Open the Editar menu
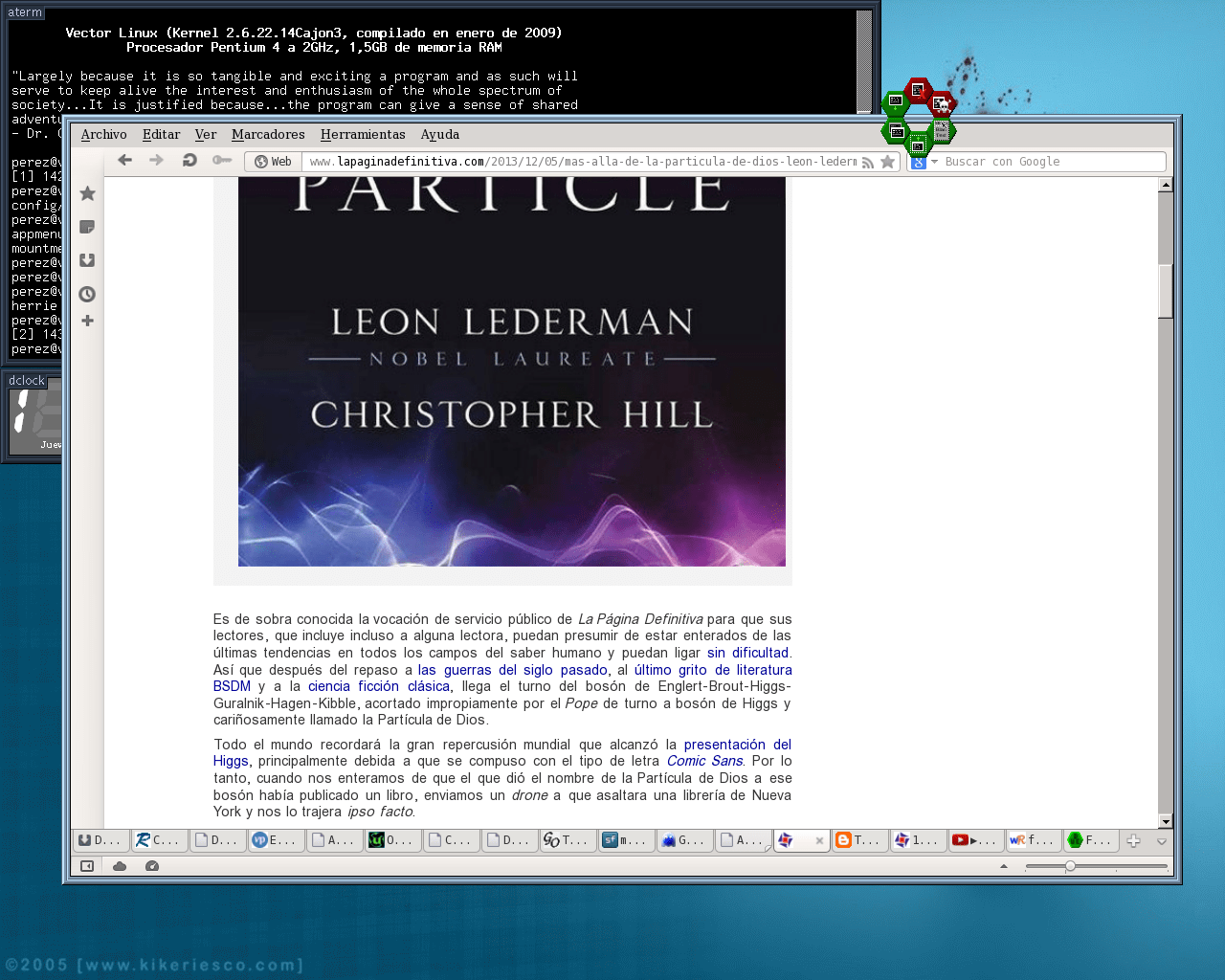 [x=161, y=135]
